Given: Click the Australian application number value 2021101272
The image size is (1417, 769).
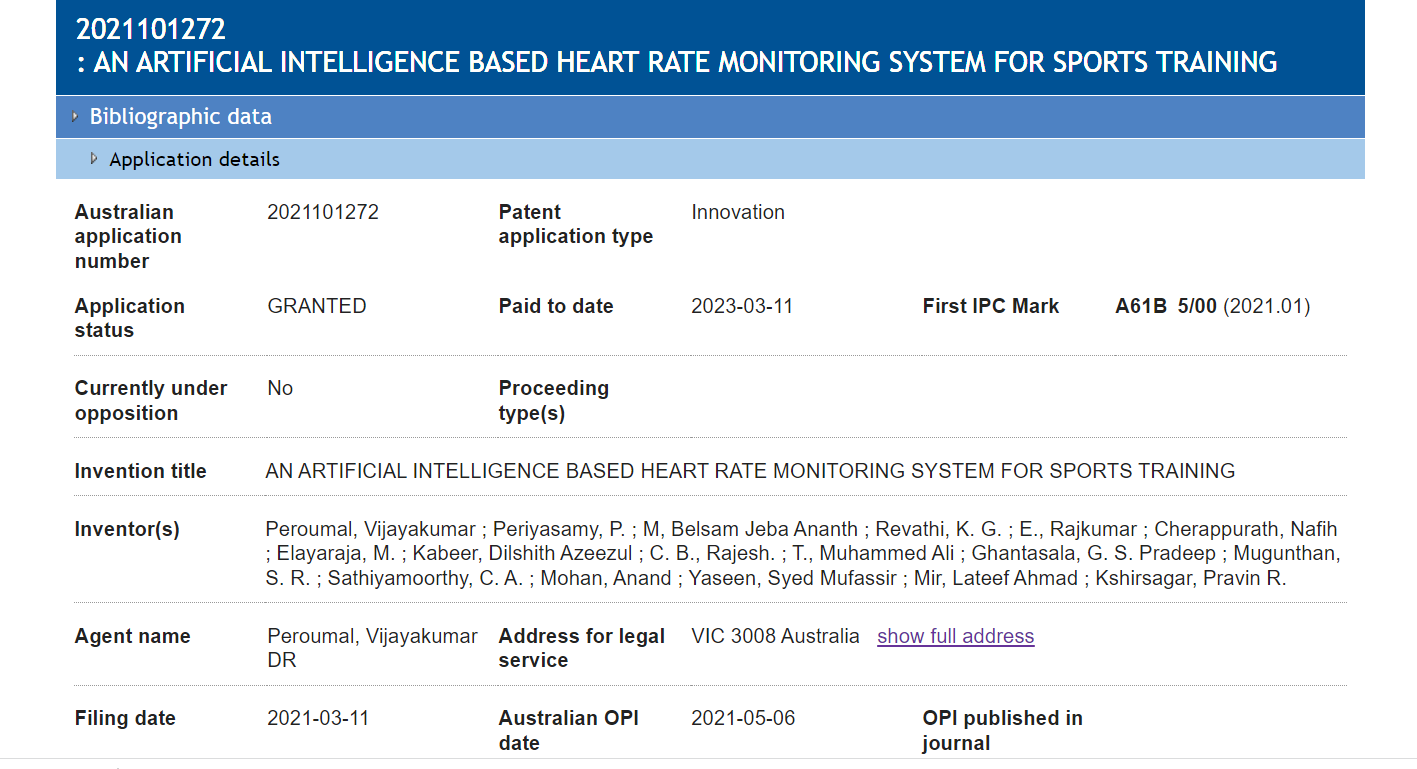Looking at the screenshot, I should pos(323,212).
